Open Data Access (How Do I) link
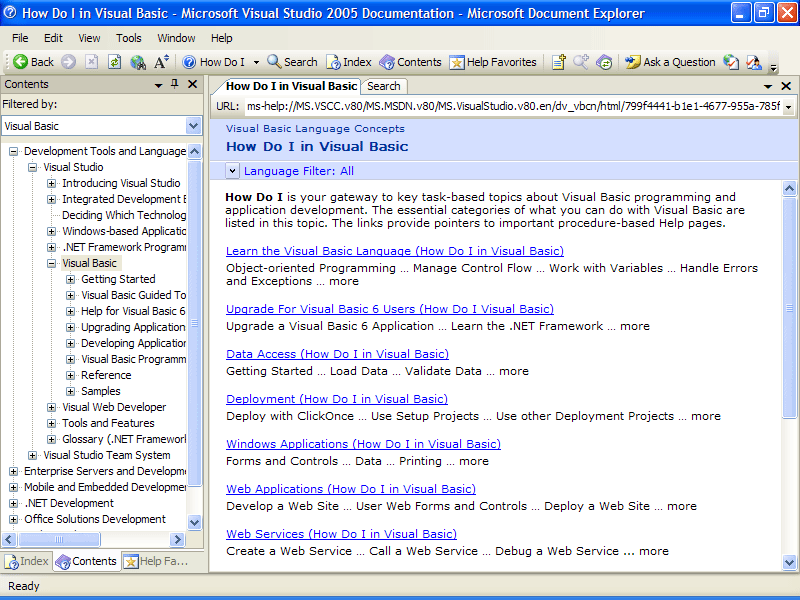The image size is (800, 600). tap(337, 354)
